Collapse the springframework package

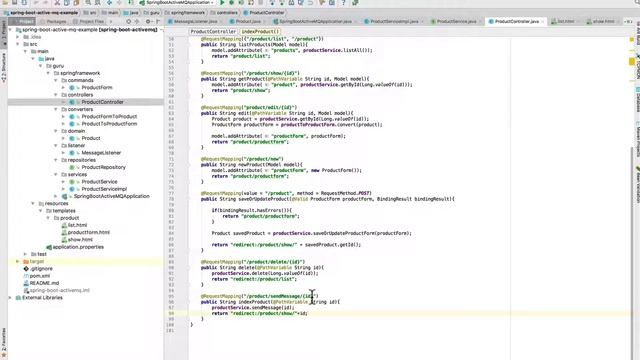48,73
